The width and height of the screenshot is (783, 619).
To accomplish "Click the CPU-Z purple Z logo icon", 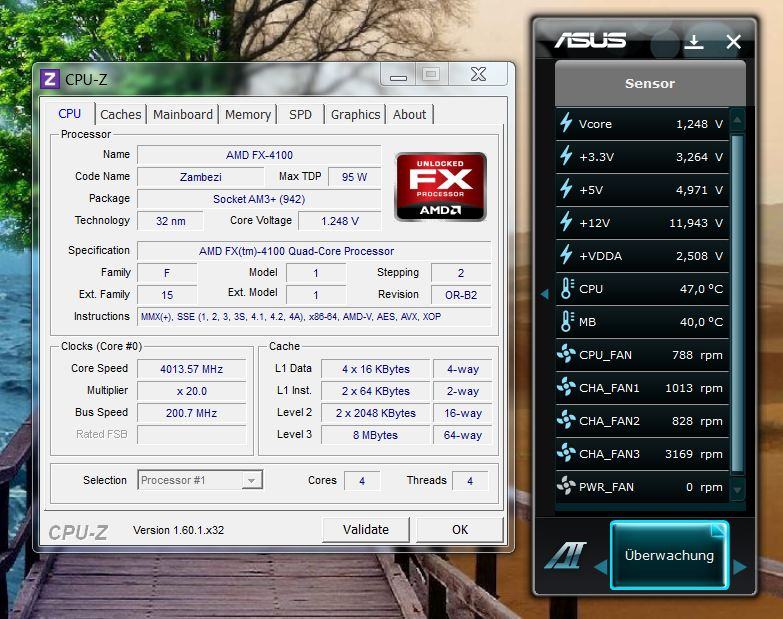I will (50, 79).
